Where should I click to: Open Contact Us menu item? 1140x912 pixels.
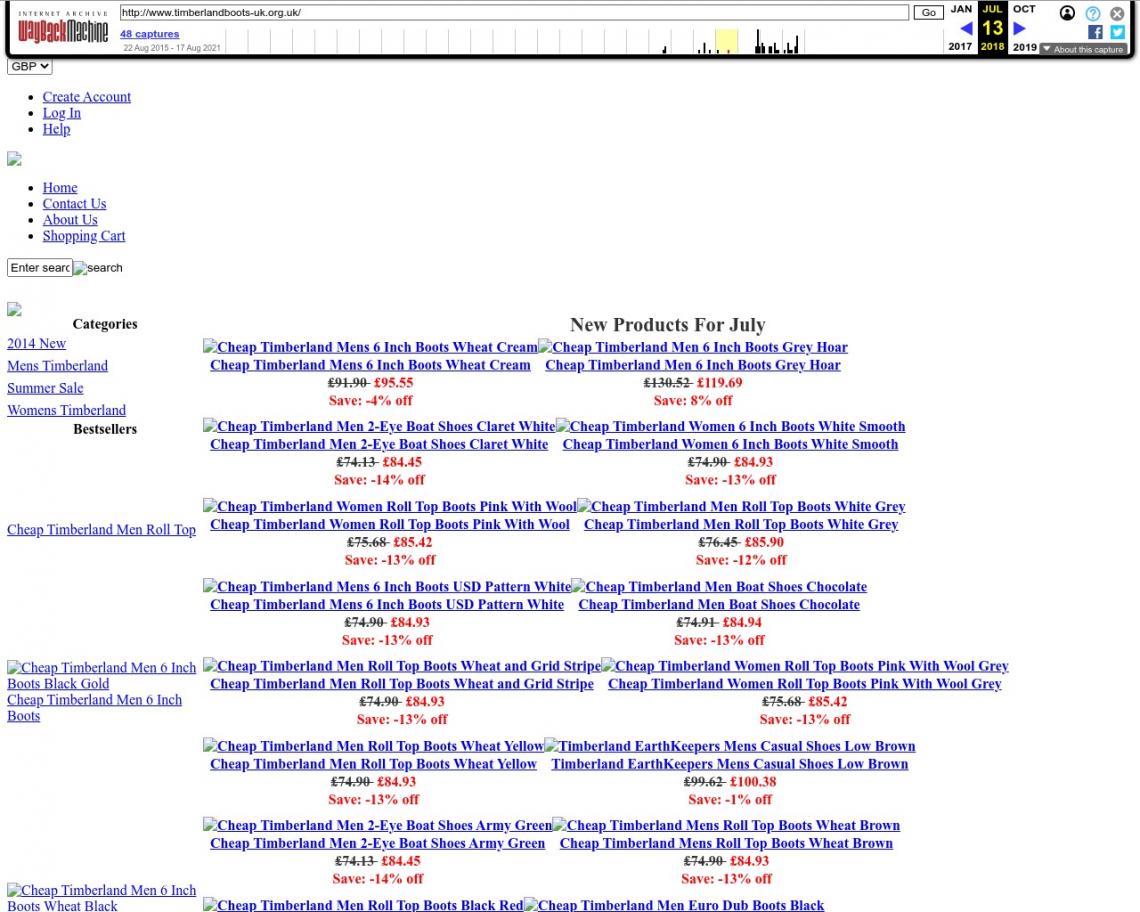pyautogui.click(x=74, y=204)
